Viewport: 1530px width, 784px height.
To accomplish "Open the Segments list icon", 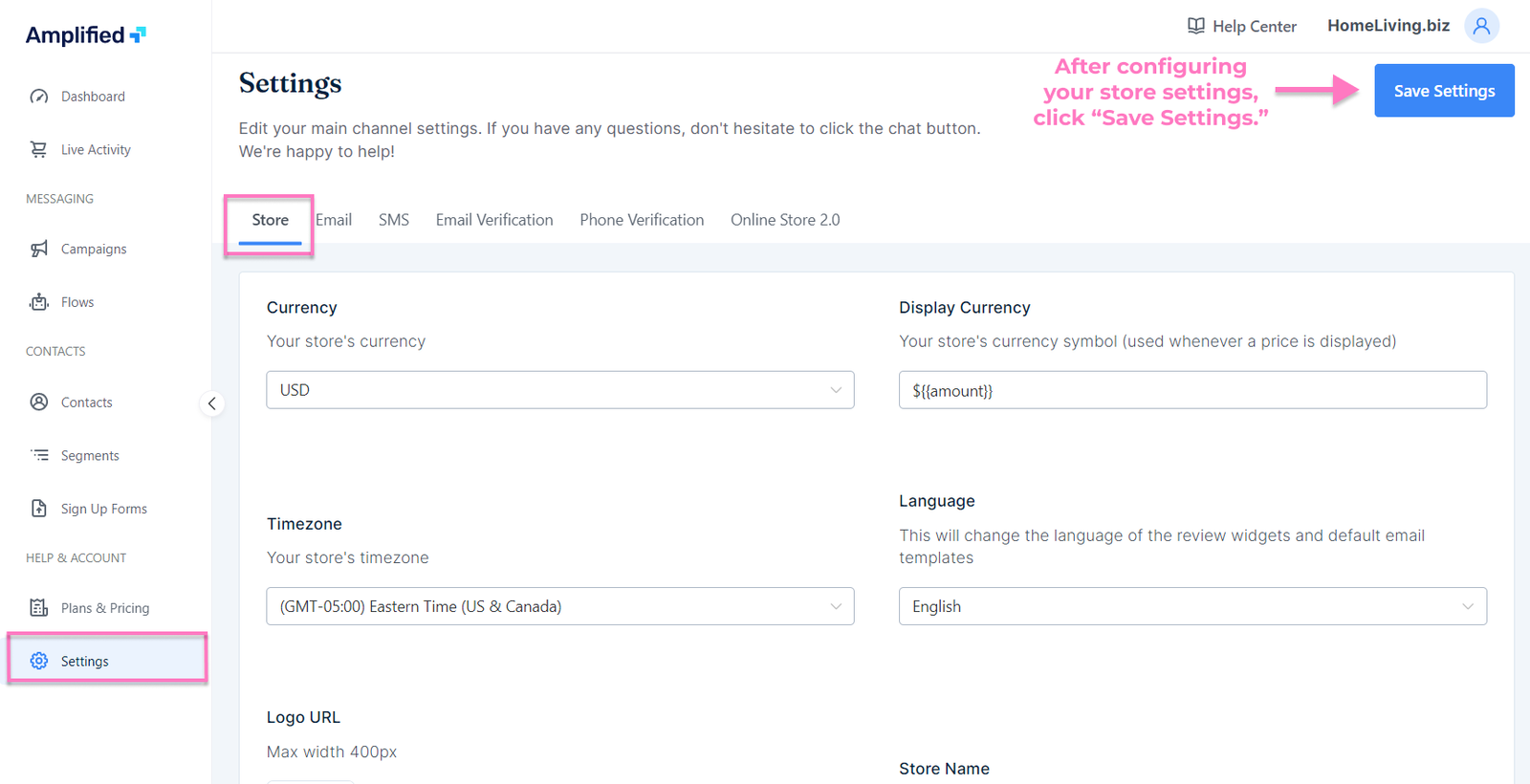I will tap(39, 455).
